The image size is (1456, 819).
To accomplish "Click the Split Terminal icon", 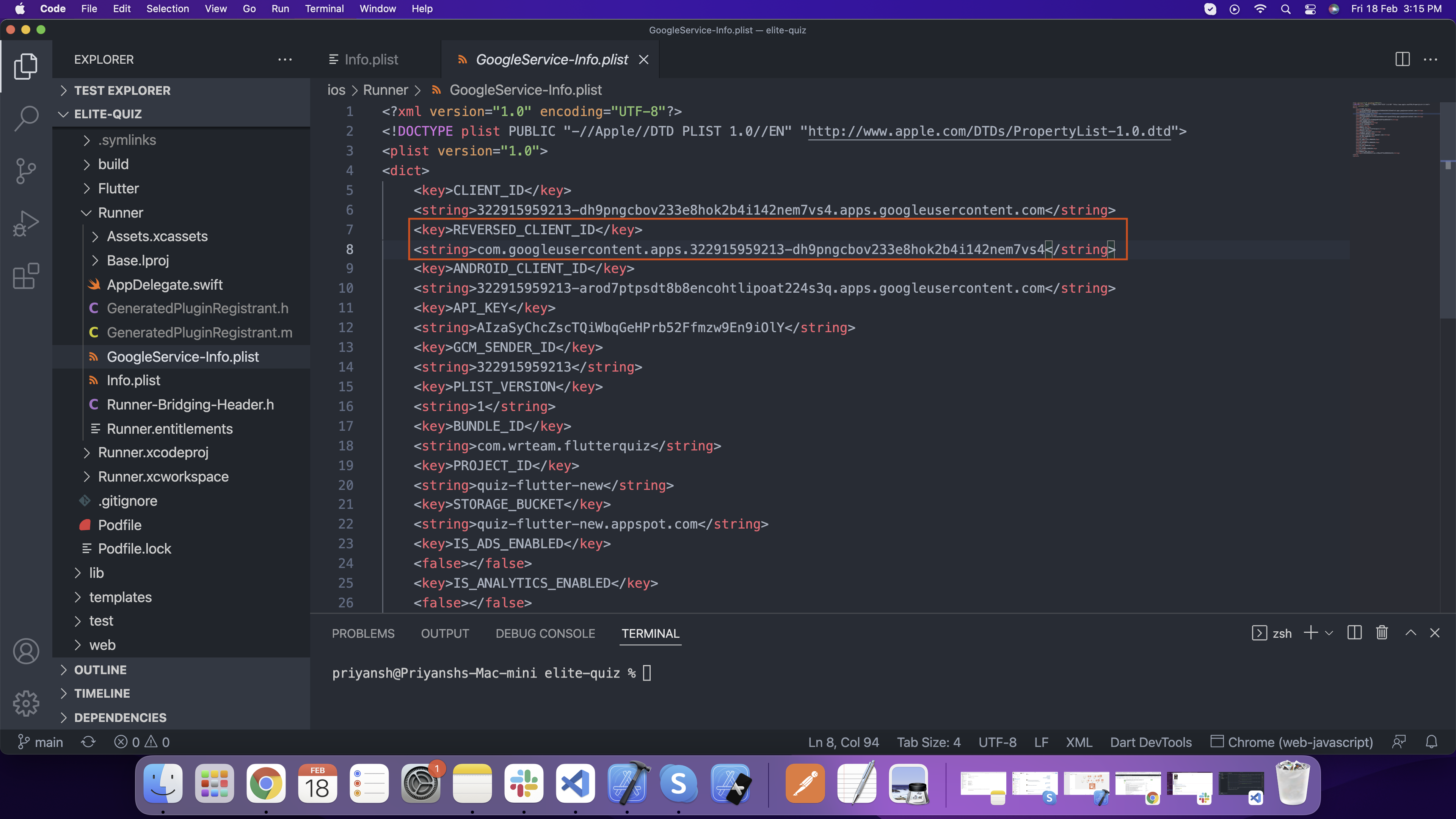I will [1354, 633].
